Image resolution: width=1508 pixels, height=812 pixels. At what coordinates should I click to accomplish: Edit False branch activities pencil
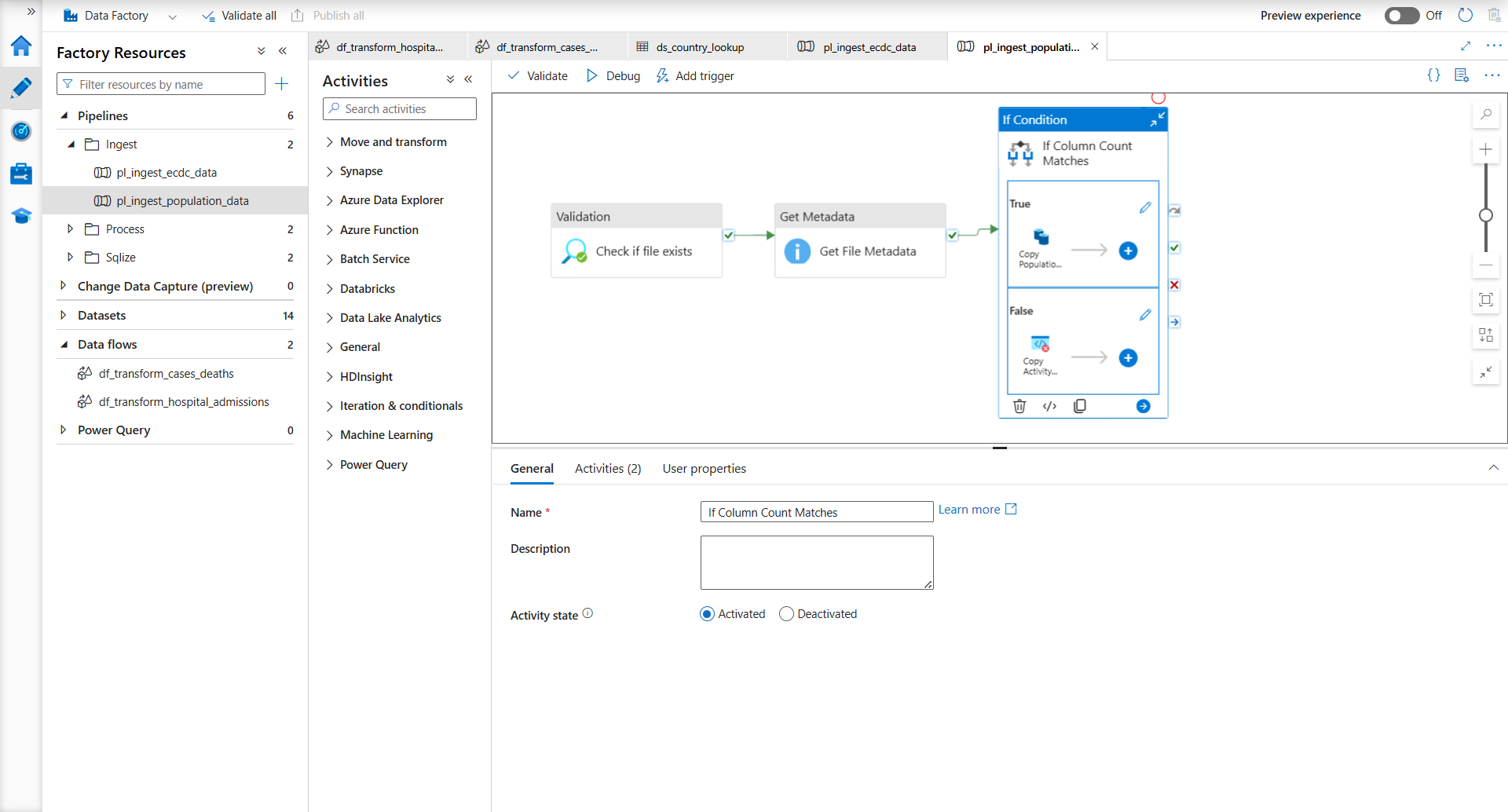point(1145,314)
